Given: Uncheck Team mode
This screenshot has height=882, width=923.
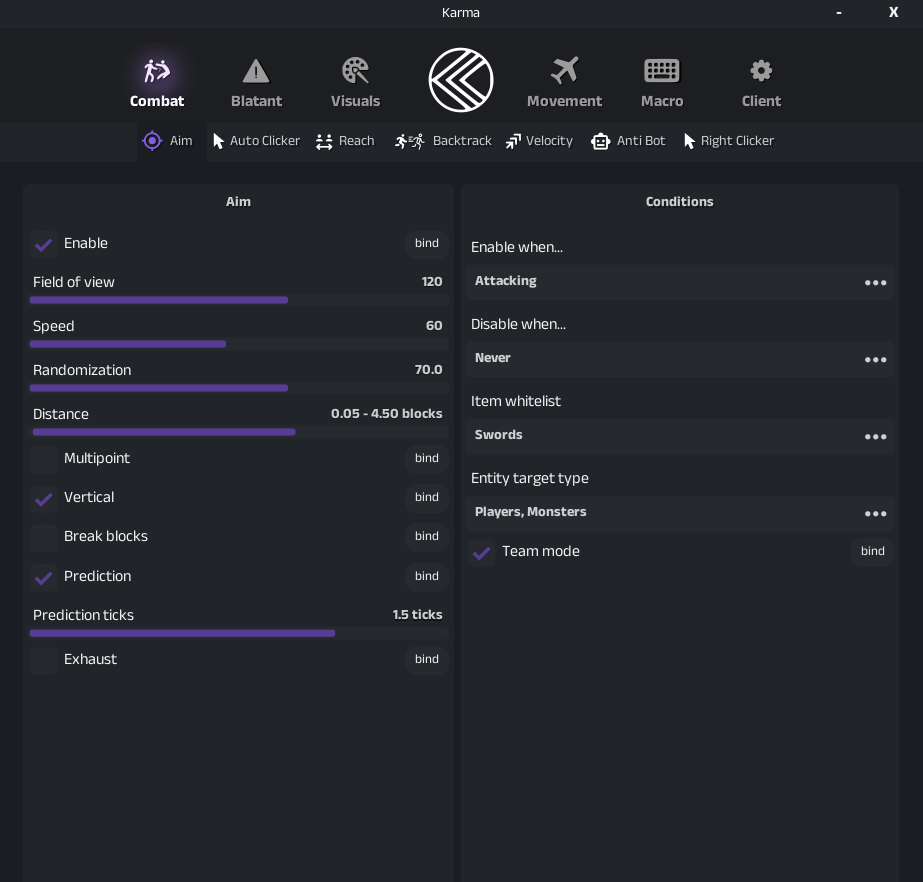Looking at the screenshot, I should tap(482, 553).
